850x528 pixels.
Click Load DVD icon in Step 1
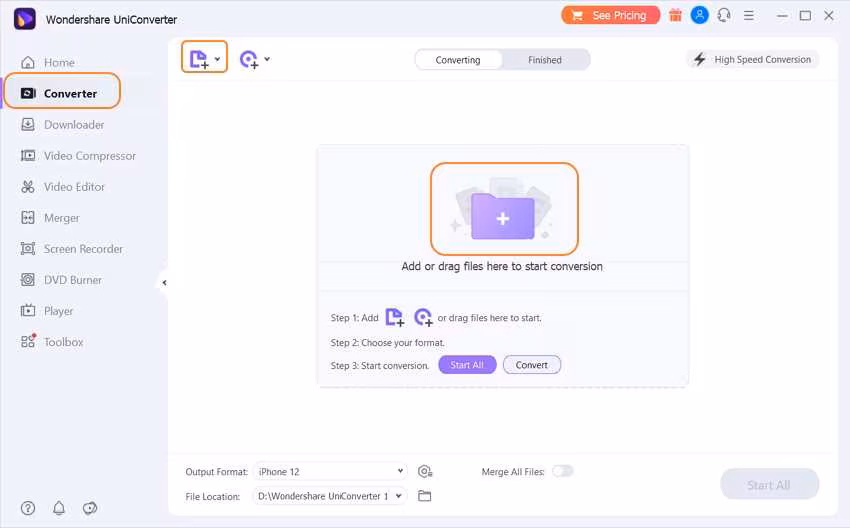point(423,317)
